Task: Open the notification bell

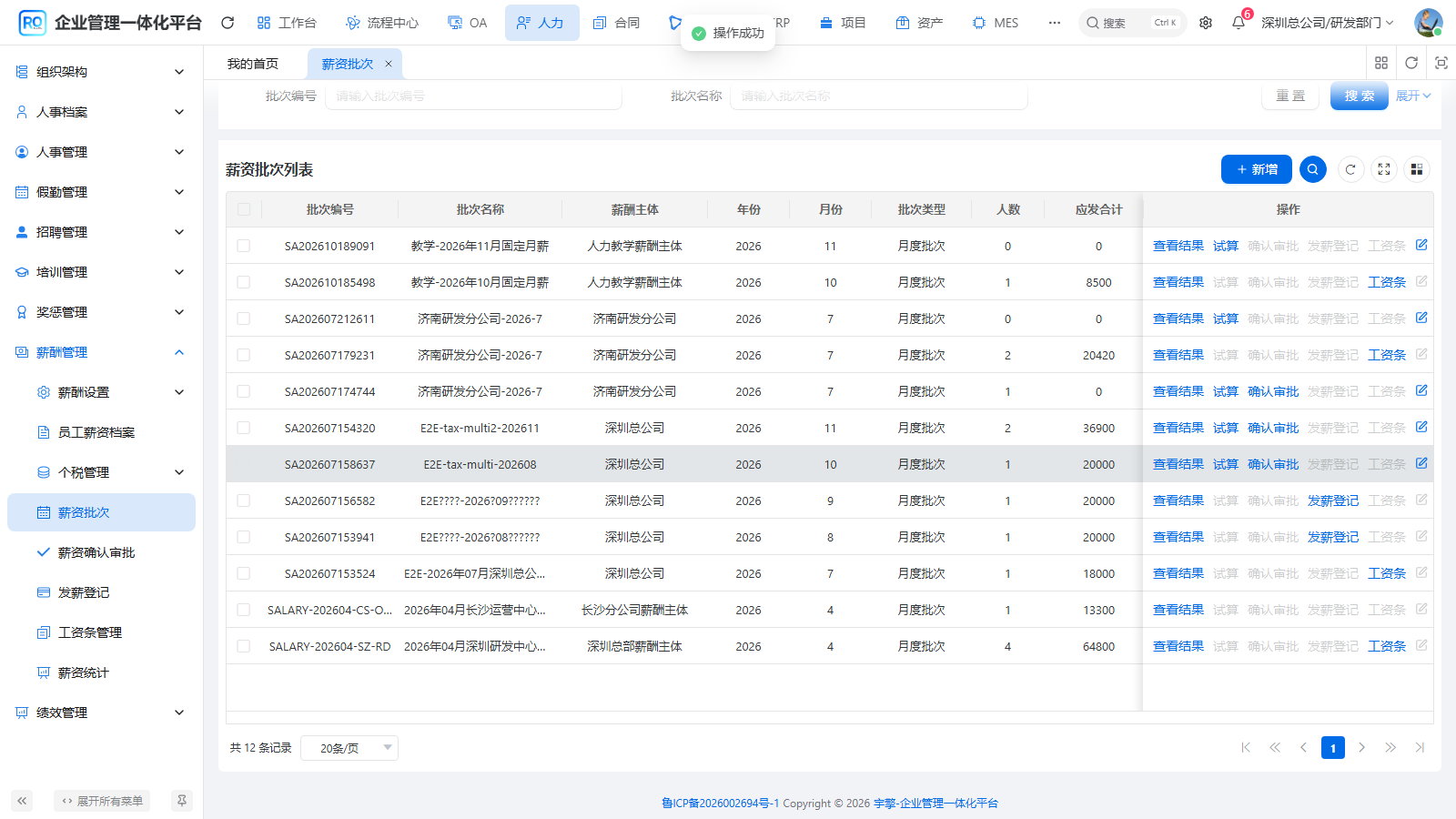Action: click(x=1239, y=23)
